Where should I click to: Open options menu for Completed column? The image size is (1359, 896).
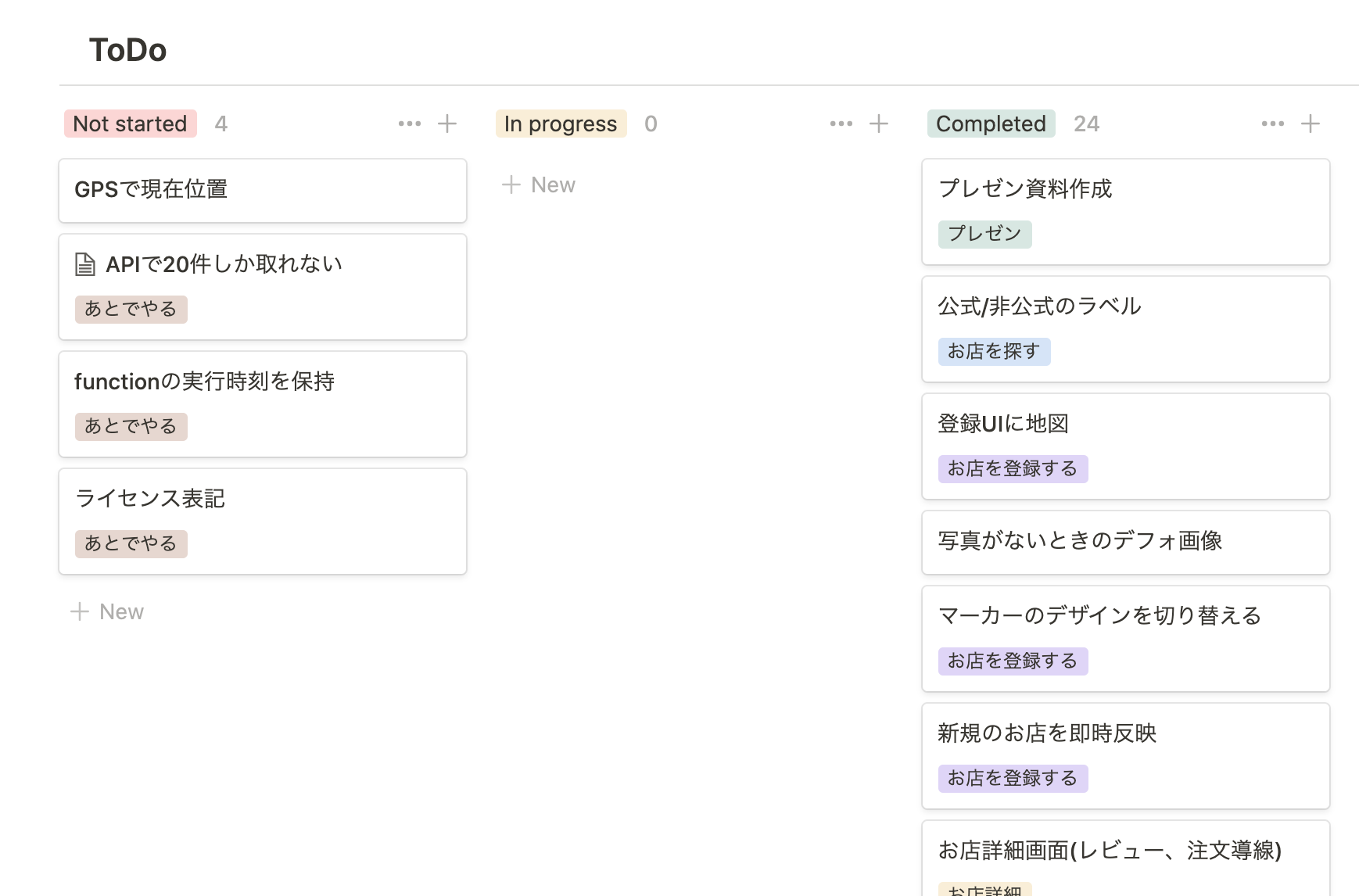click(x=1273, y=124)
